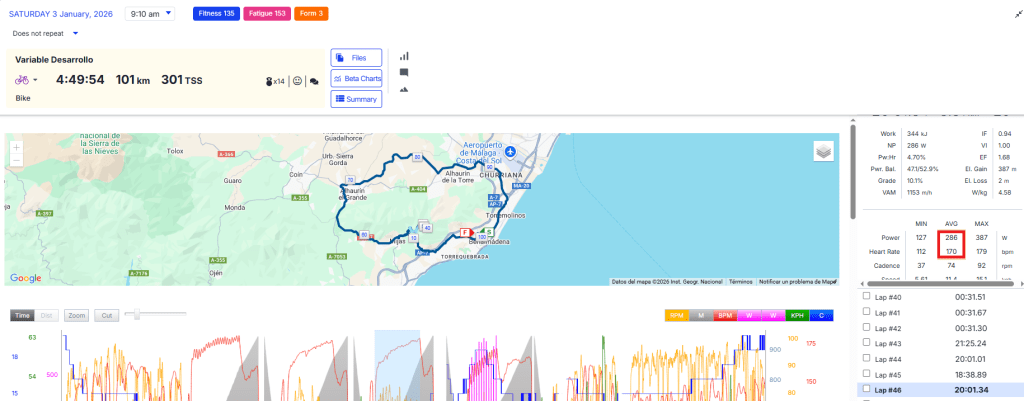Open the Files button
Viewport: 1024px width, 401px height.
pyautogui.click(x=355, y=58)
